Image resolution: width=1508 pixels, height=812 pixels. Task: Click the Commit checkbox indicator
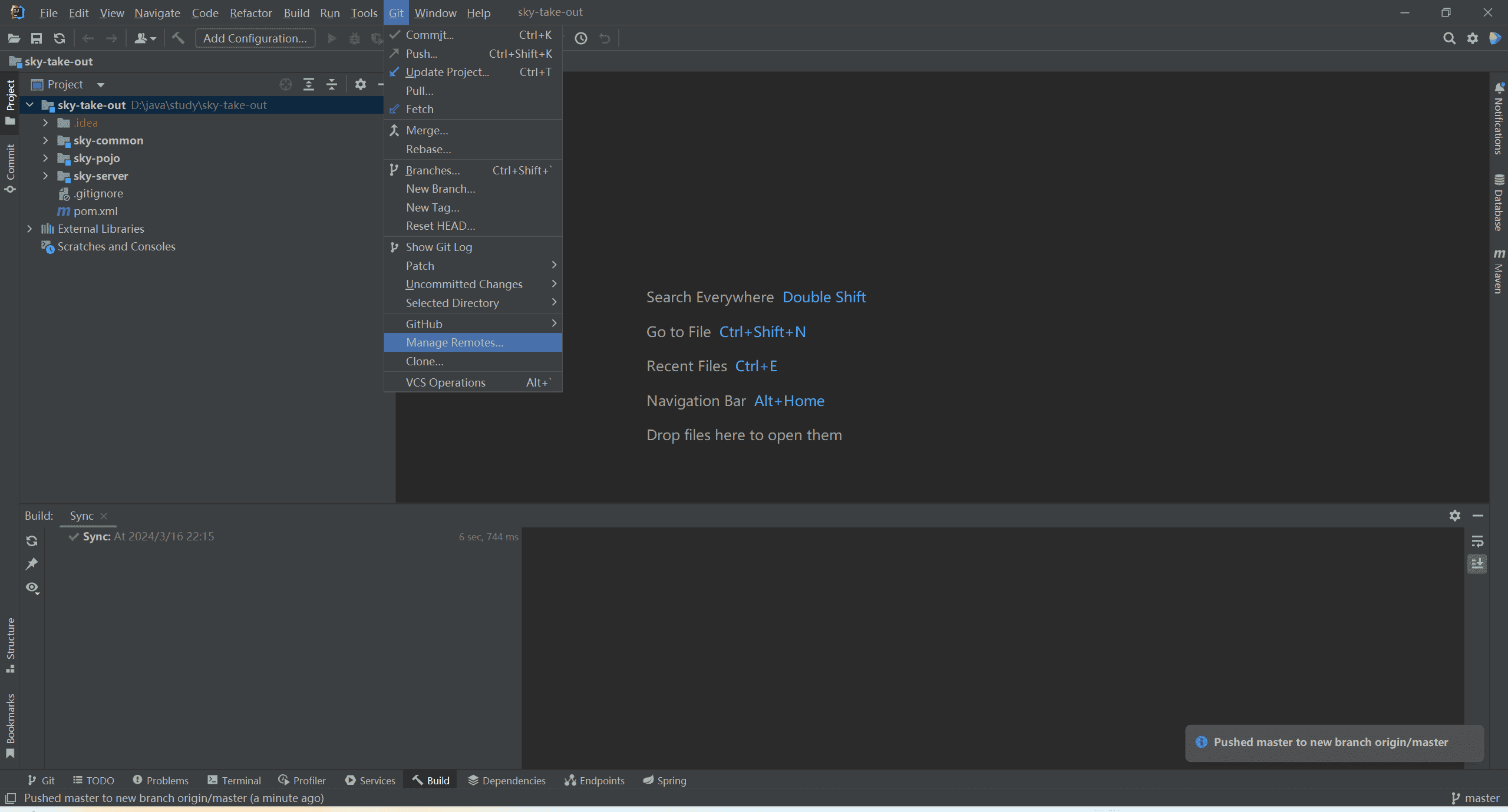click(394, 34)
